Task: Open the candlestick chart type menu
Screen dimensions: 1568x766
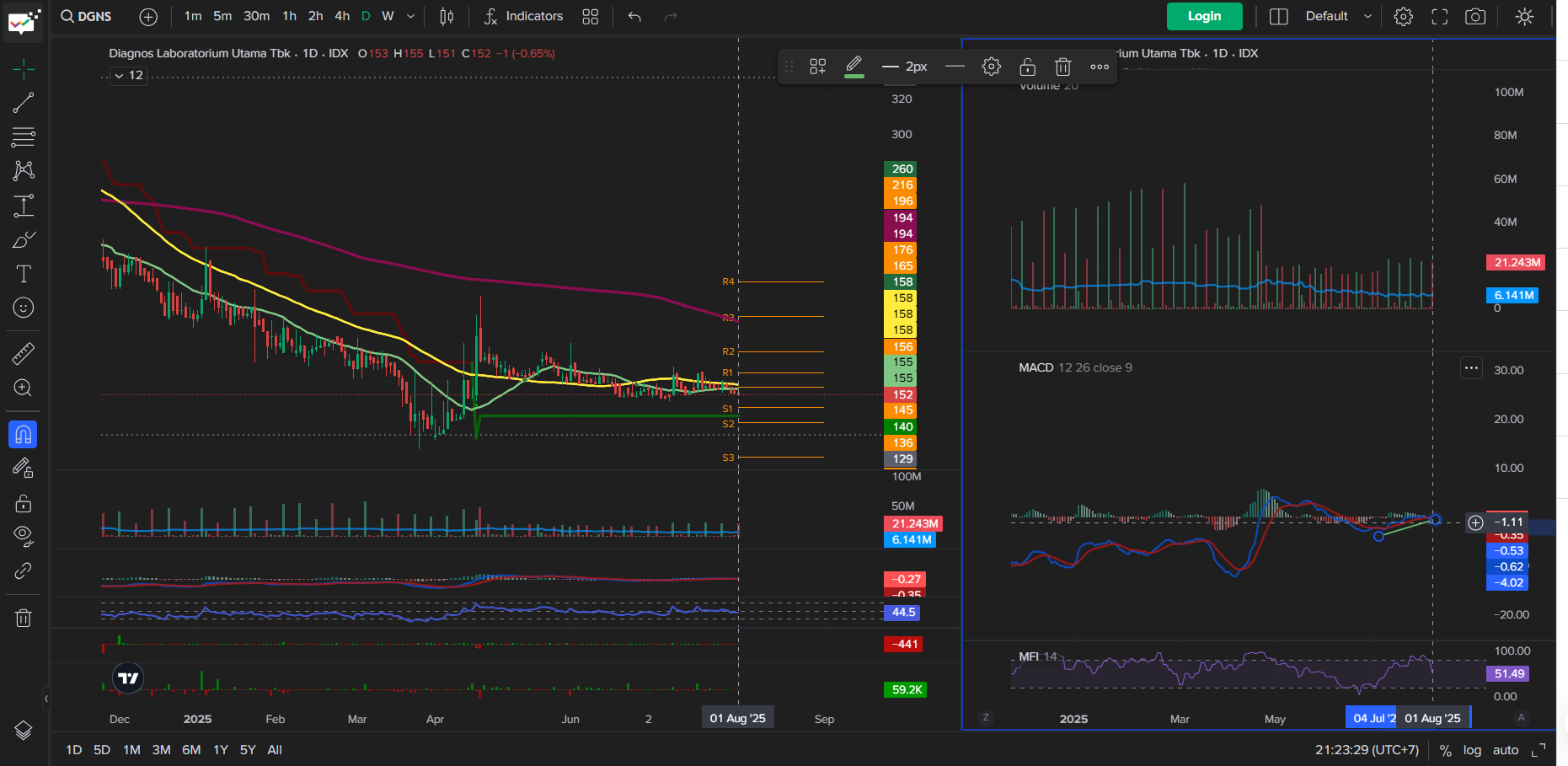Action: click(447, 16)
